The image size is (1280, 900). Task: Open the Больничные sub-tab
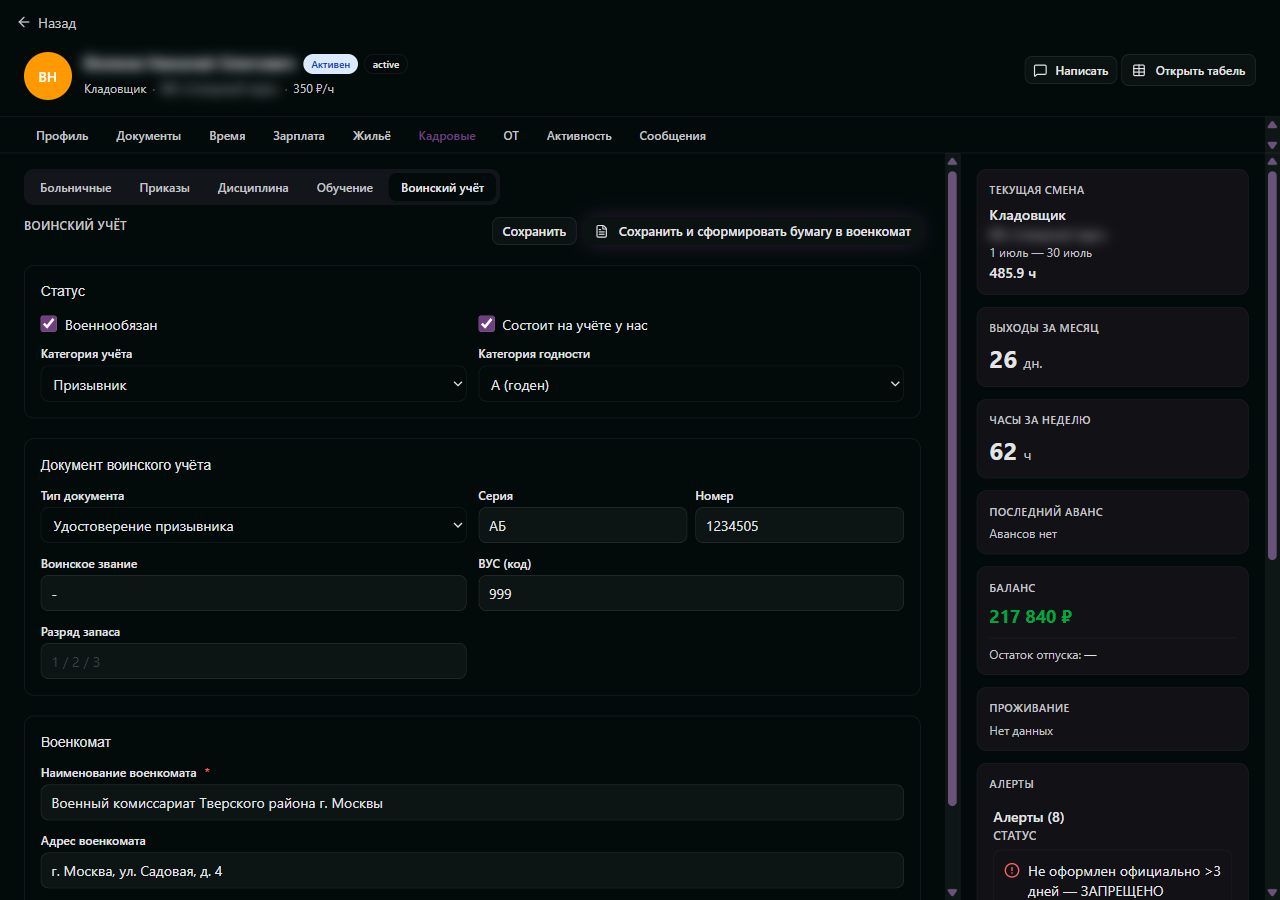pos(76,188)
